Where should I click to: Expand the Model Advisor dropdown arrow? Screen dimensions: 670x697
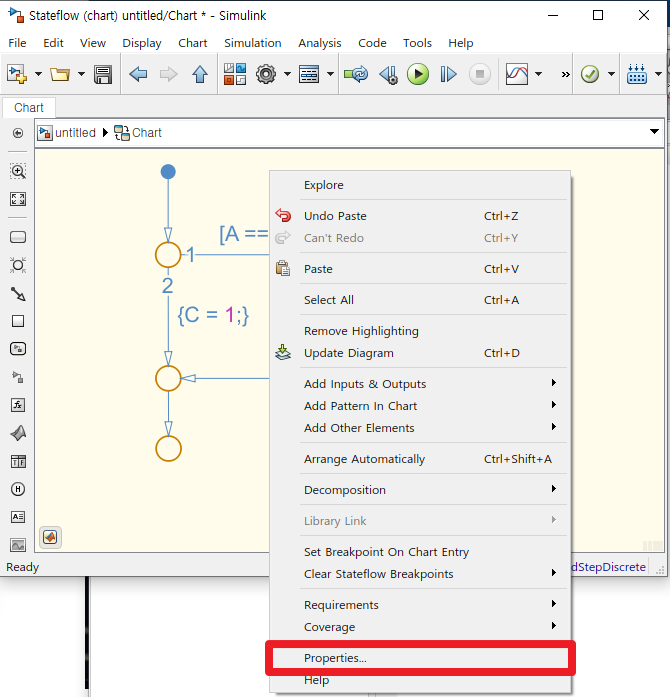tap(611, 74)
